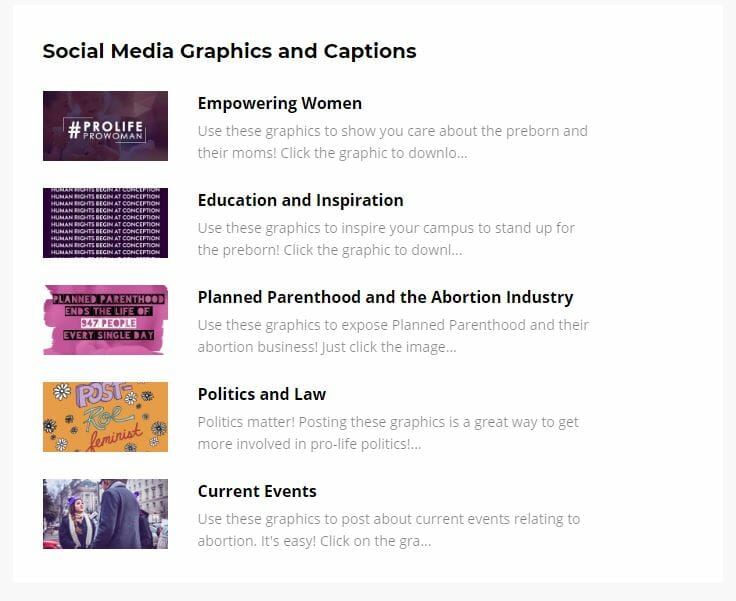
Task: Click the Social Media Graphics and Captions heading
Action: click(230, 51)
